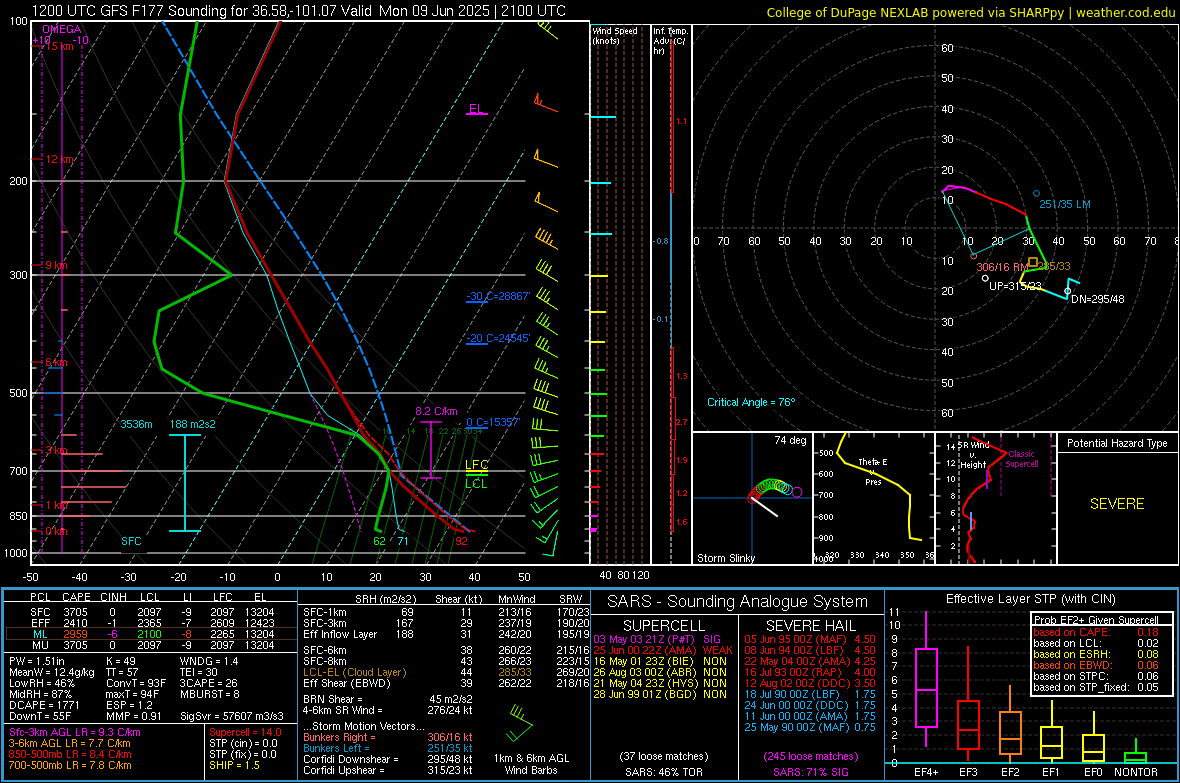Click the 1km & 6km AGL wind barbs graphic
The image size is (1180, 783).
click(520, 723)
